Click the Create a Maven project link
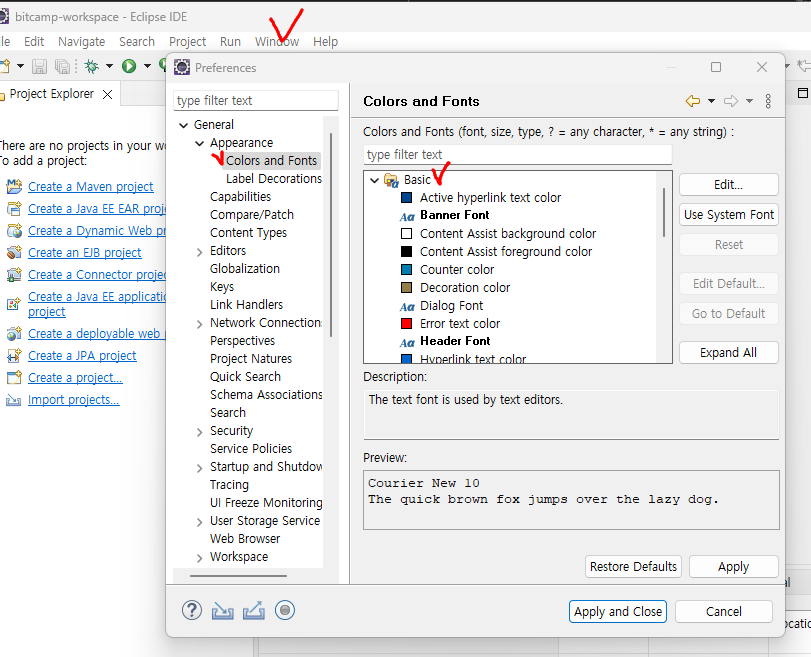The width and height of the screenshot is (811, 657). [91, 186]
